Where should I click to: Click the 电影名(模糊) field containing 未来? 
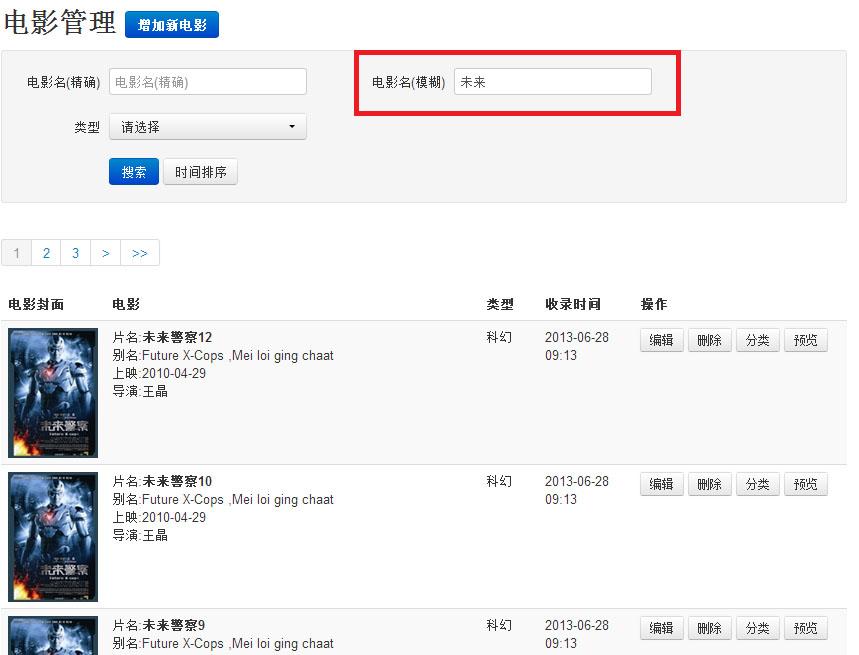click(552, 82)
